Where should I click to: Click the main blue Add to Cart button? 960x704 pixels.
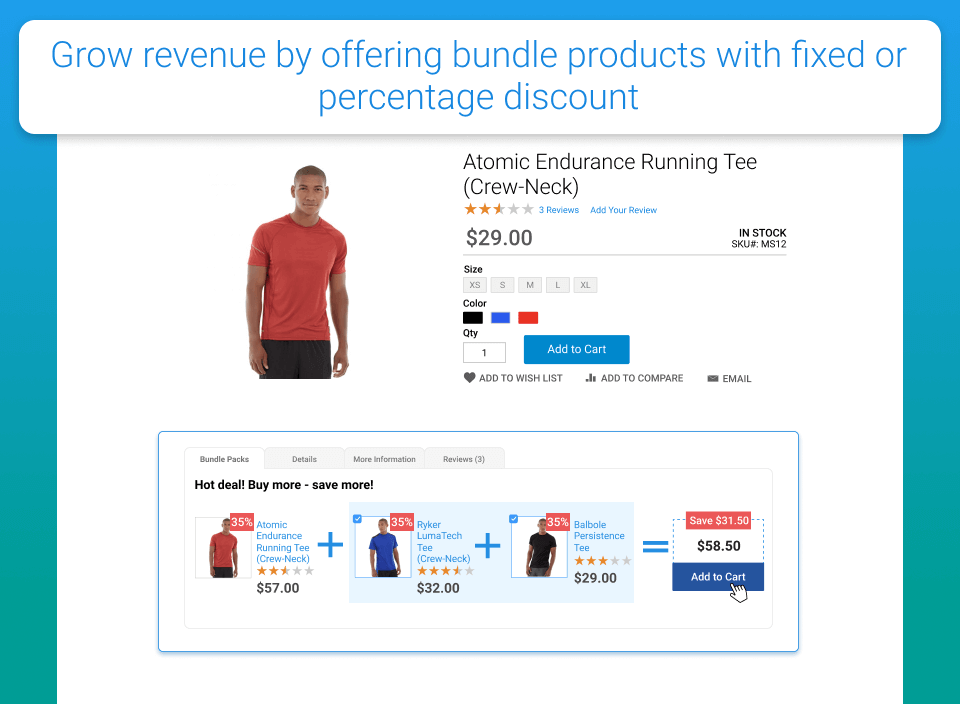pos(577,350)
